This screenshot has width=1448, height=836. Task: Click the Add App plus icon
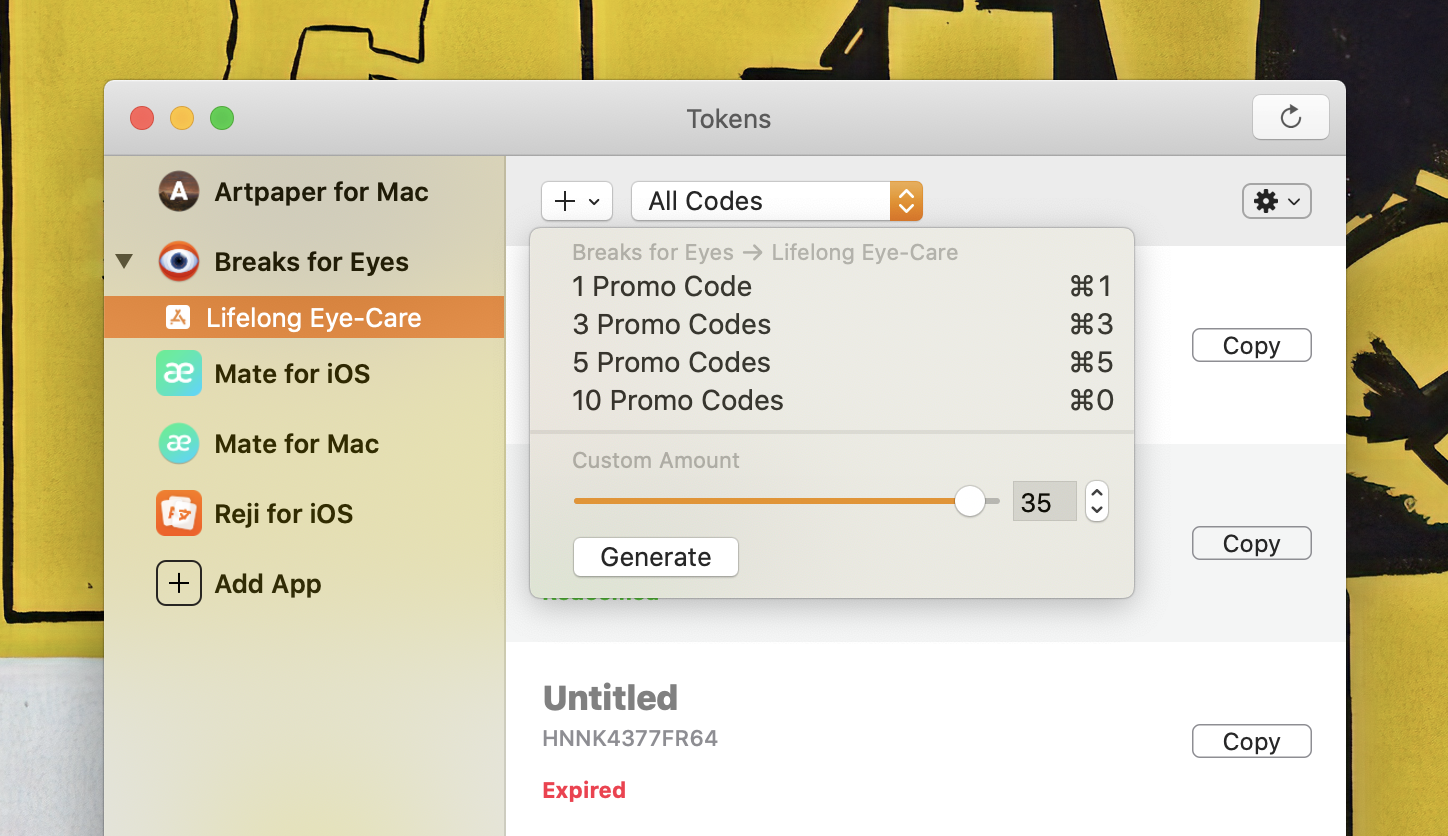click(x=179, y=584)
